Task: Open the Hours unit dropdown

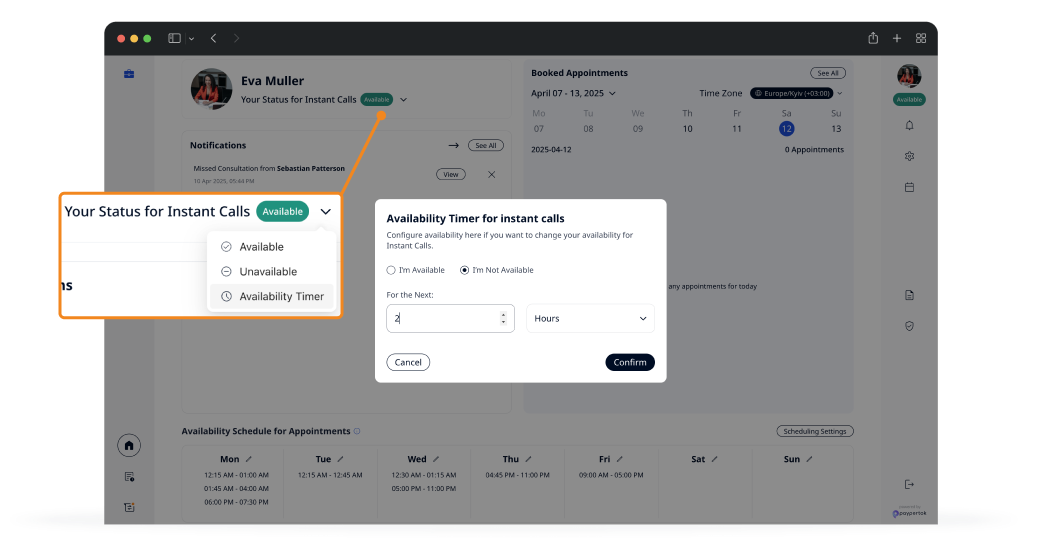Action: click(590, 318)
